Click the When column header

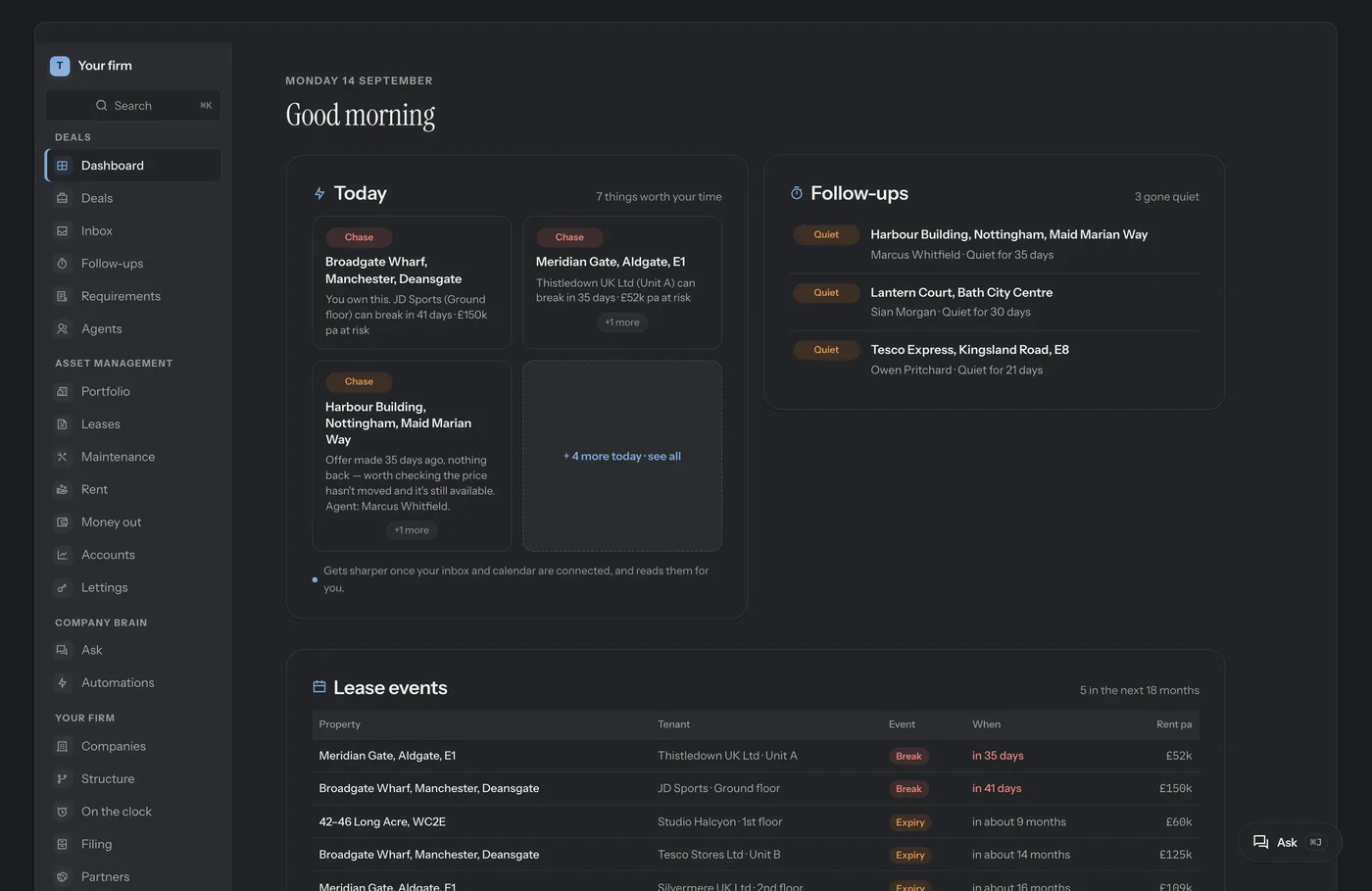pos(986,724)
